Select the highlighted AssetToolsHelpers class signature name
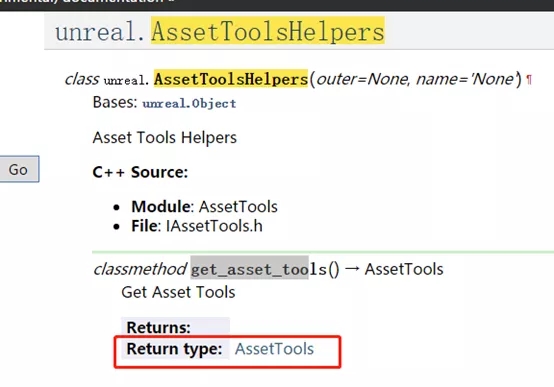The height and width of the screenshot is (387, 554). pyautogui.click(x=231, y=78)
